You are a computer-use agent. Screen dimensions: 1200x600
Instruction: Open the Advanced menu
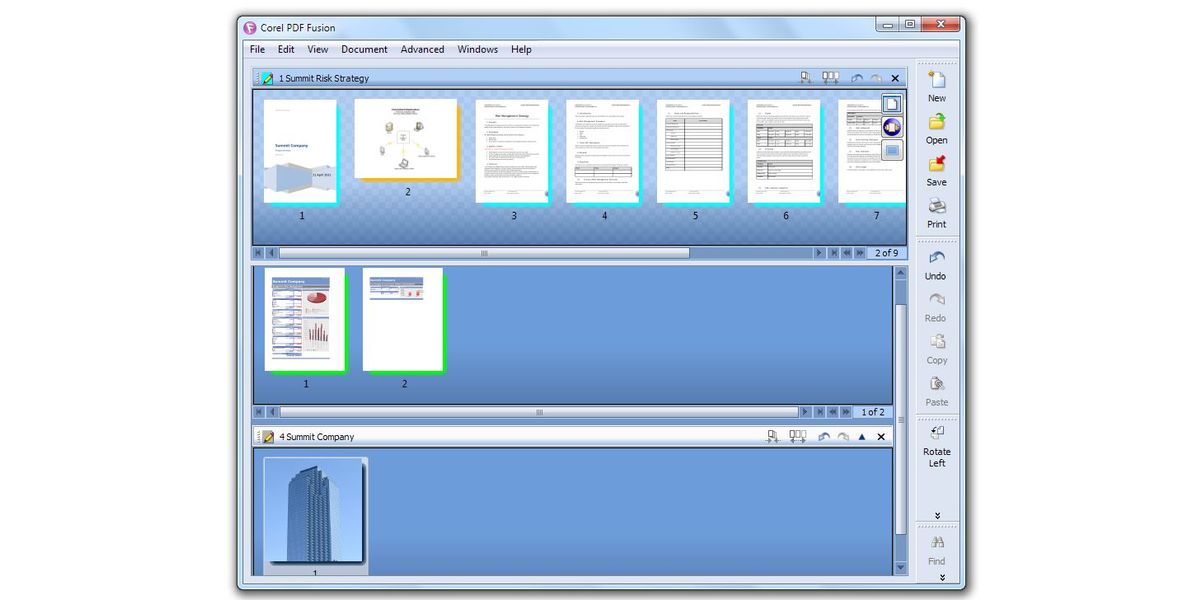[x=422, y=49]
